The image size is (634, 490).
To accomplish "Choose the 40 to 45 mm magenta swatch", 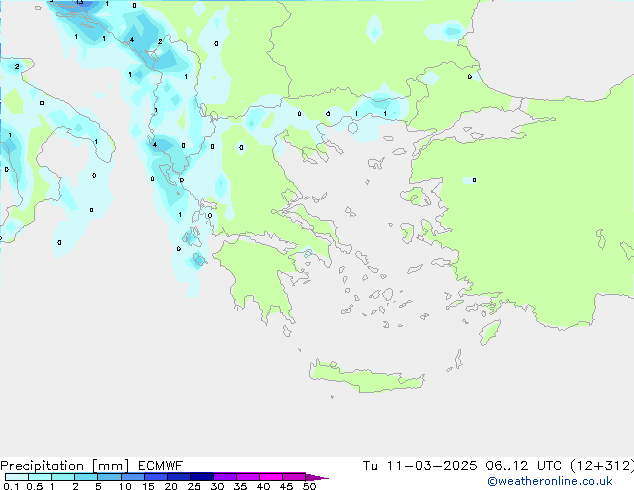I will click(271, 477).
